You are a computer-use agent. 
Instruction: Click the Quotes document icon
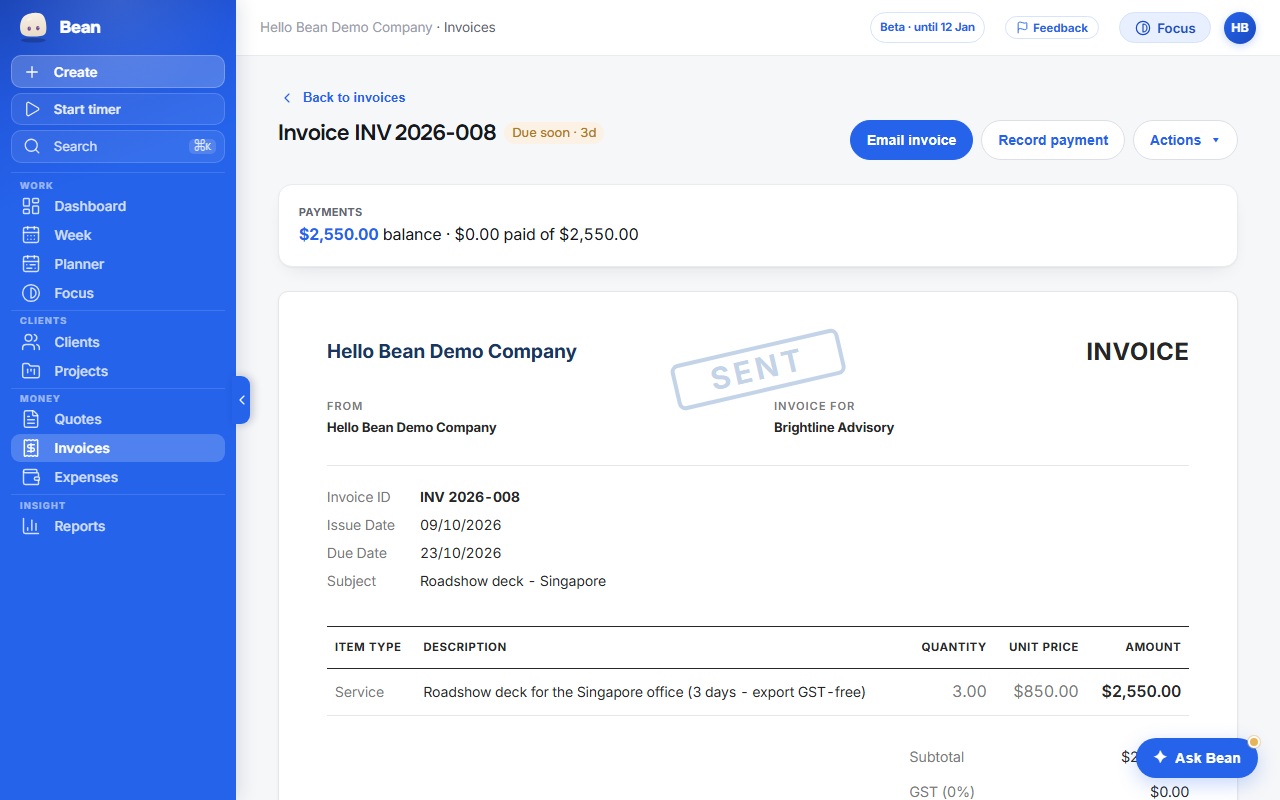click(31, 419)
